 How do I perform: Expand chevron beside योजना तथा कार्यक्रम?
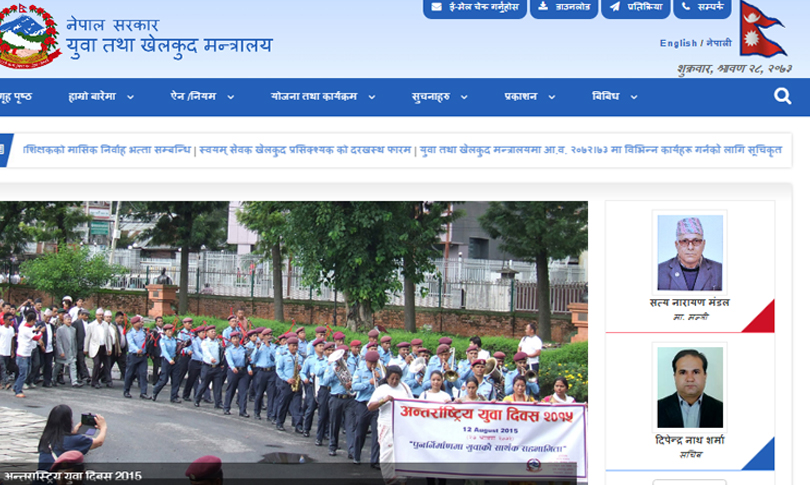pos(371,97)
